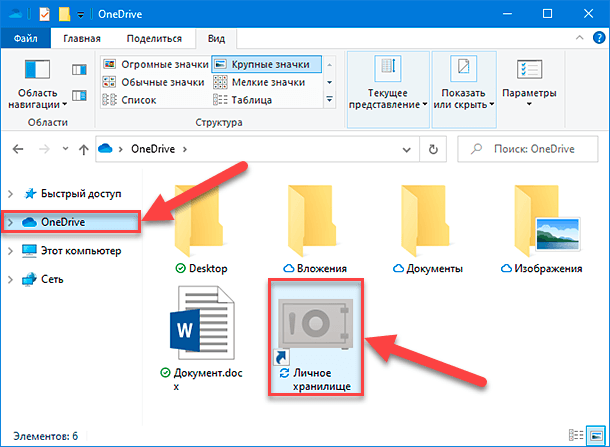610x447 pixels.
Task: Expand the layout gallery list
Action: [x=330, y=100]
